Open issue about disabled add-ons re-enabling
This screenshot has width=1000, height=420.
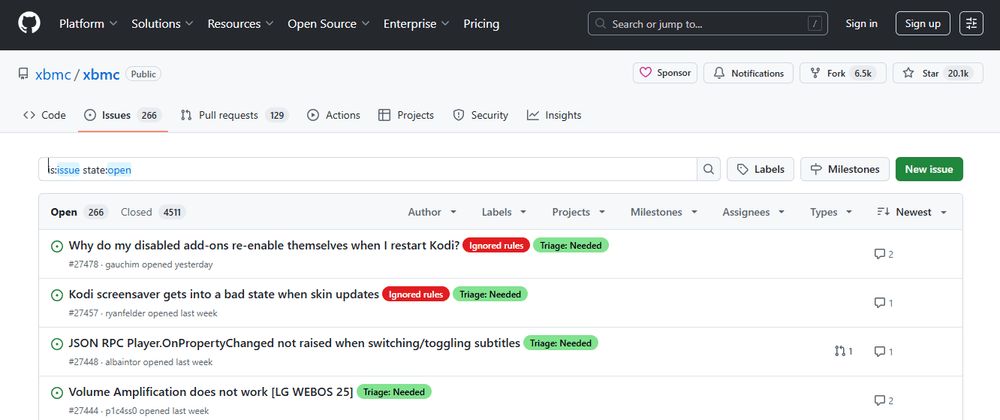coord(264,245)
